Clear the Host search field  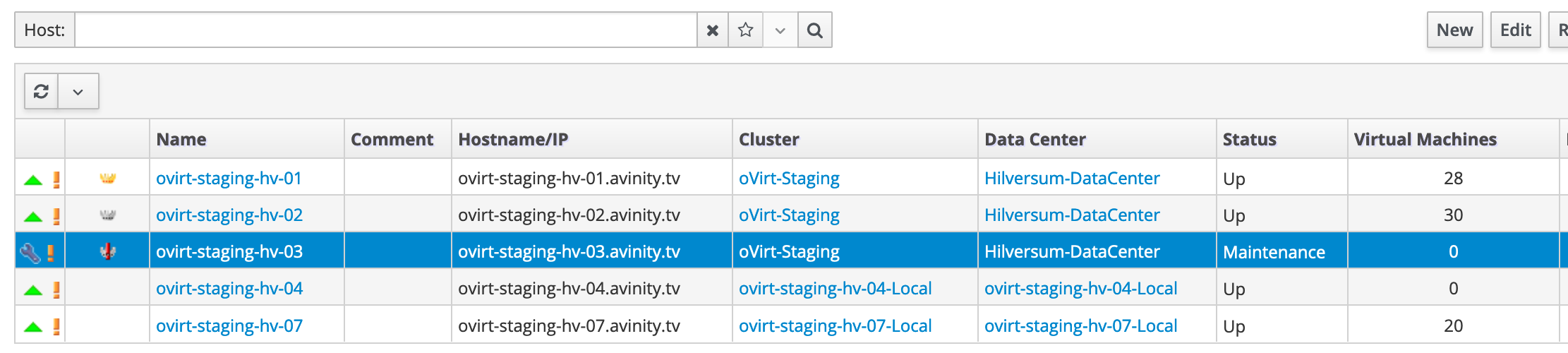pos(712,30)
